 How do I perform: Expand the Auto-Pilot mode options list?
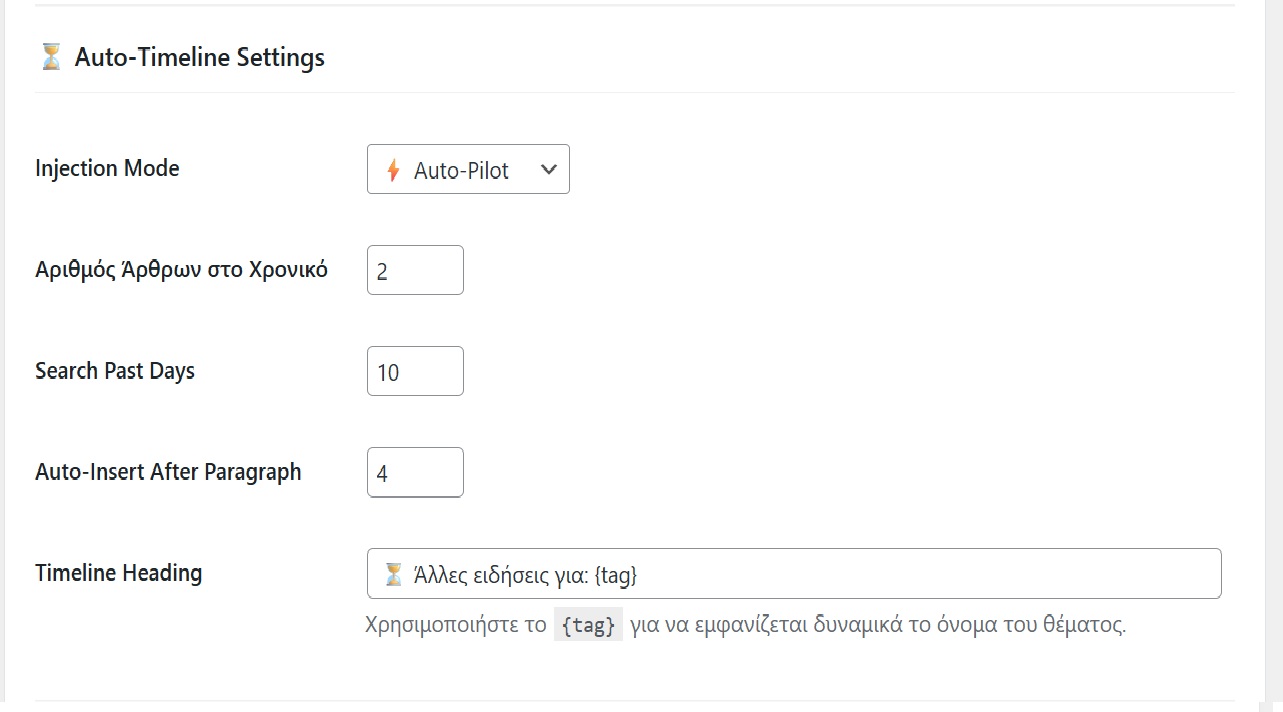[468, 170]
